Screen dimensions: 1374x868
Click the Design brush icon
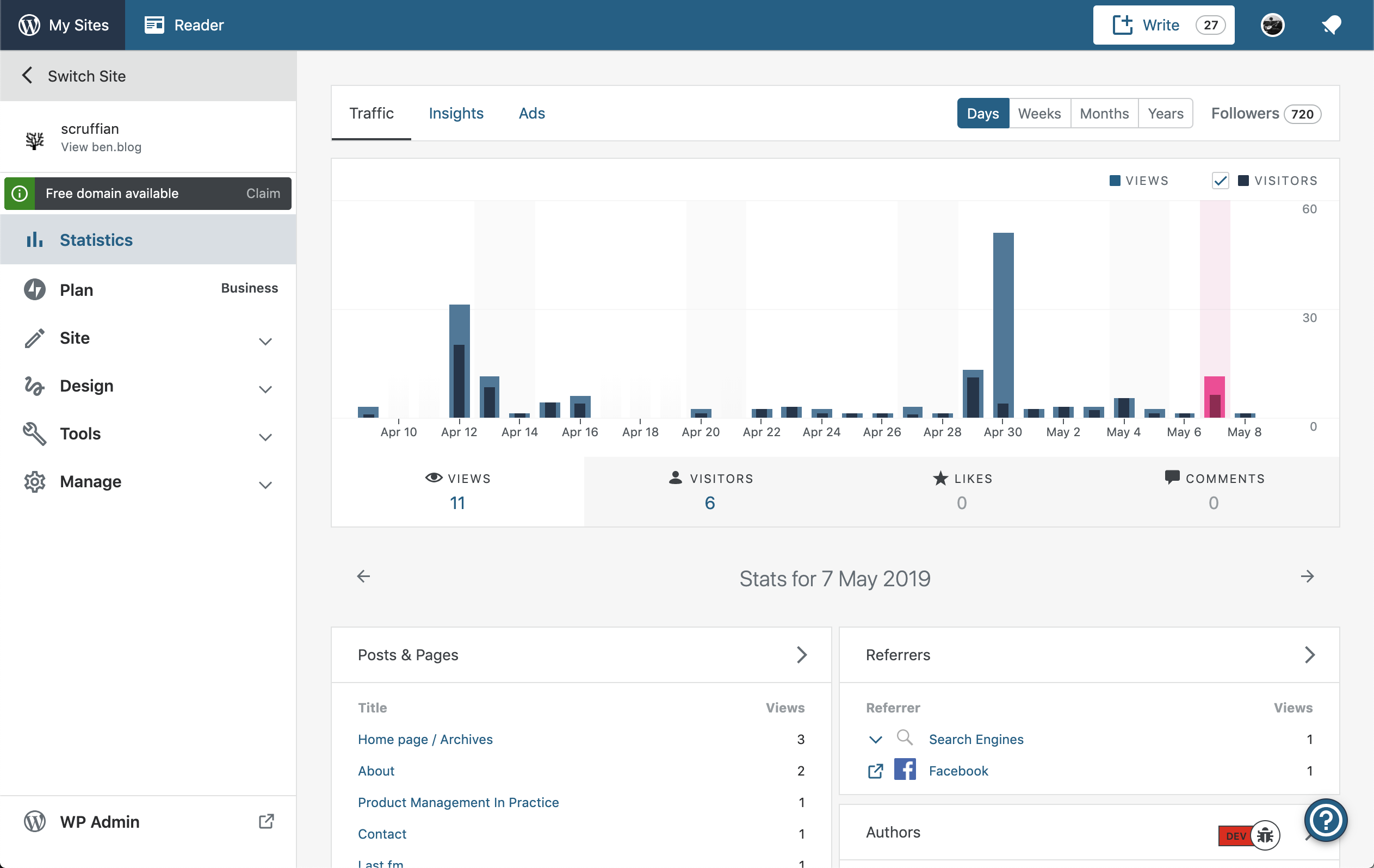click(x=35, y=386)
